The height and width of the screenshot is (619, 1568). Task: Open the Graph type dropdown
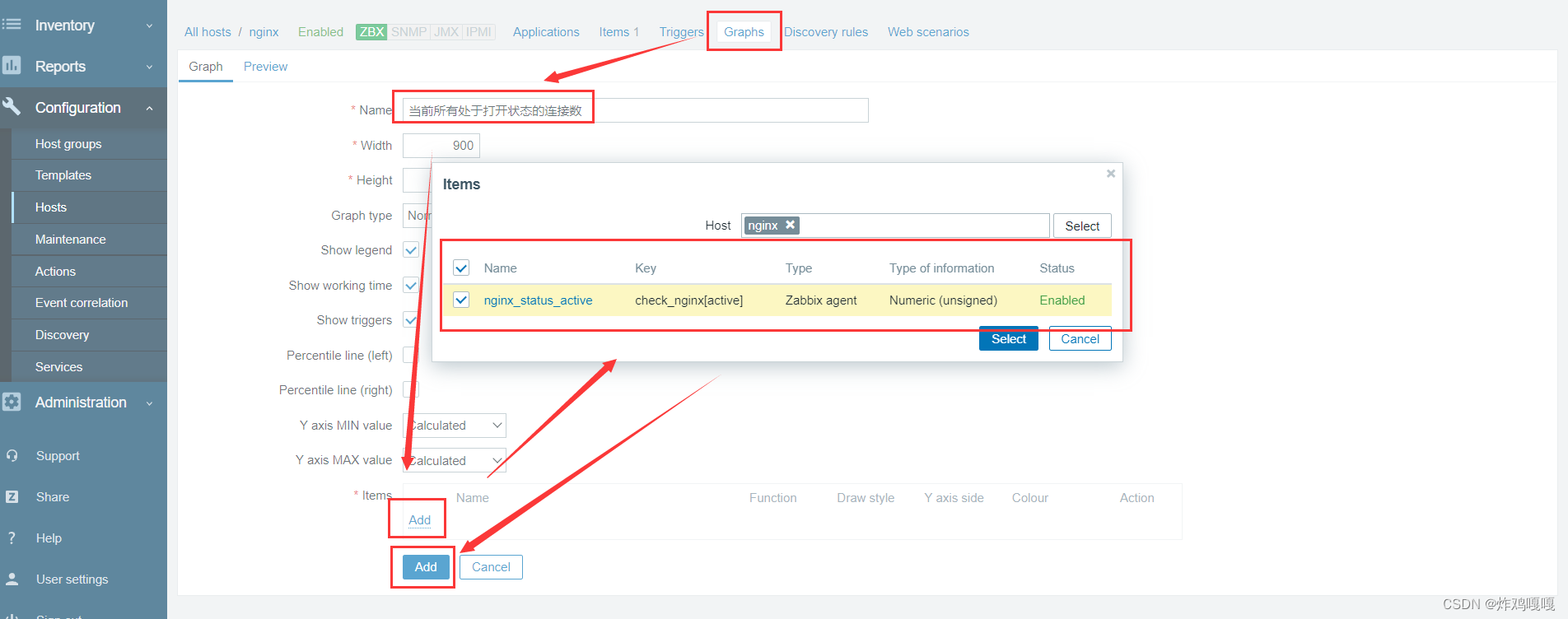(x=418, y=216)
